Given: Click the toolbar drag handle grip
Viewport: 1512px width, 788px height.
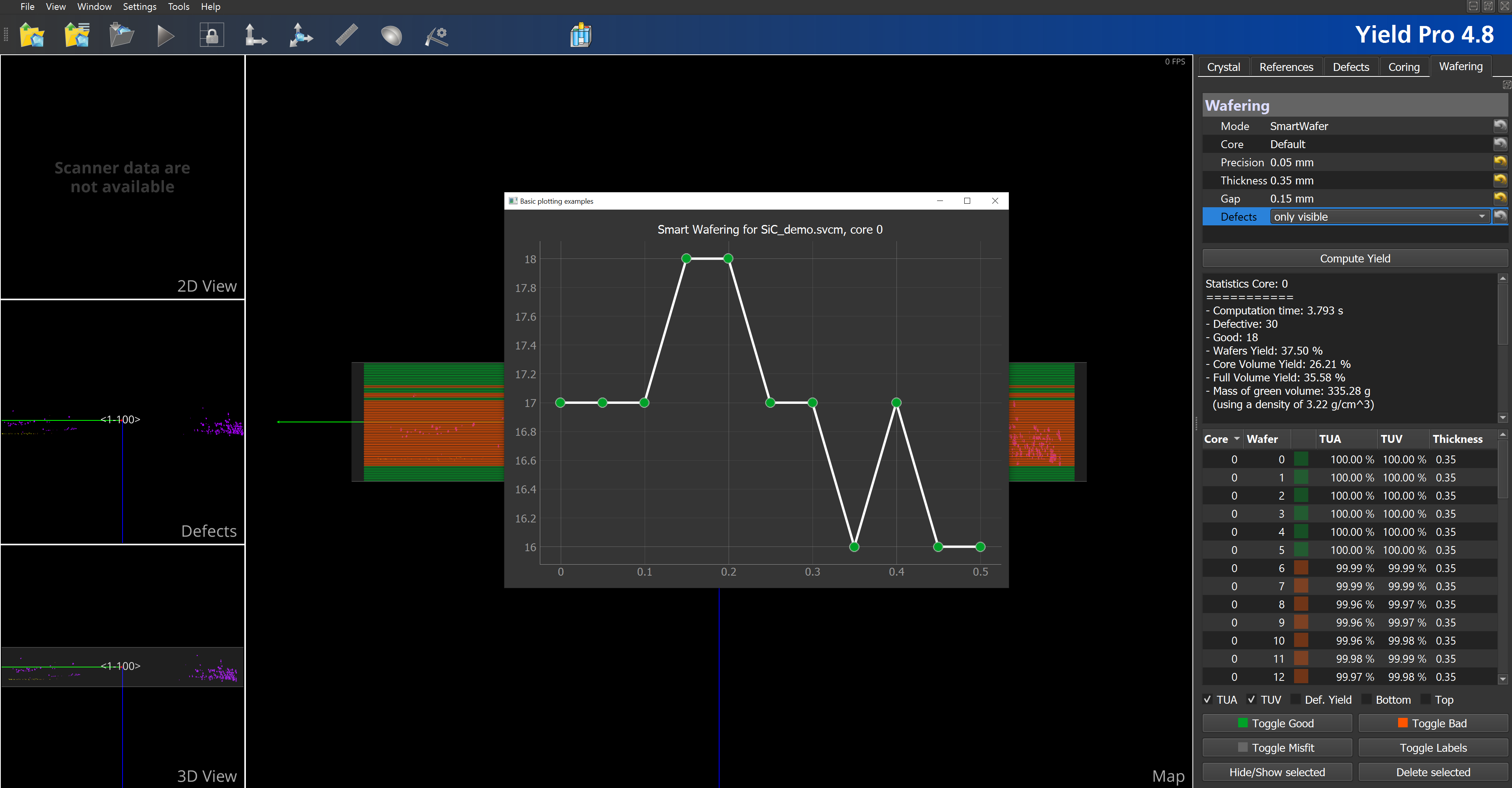Looking at the screenshot, I should [x=6, y=35].
